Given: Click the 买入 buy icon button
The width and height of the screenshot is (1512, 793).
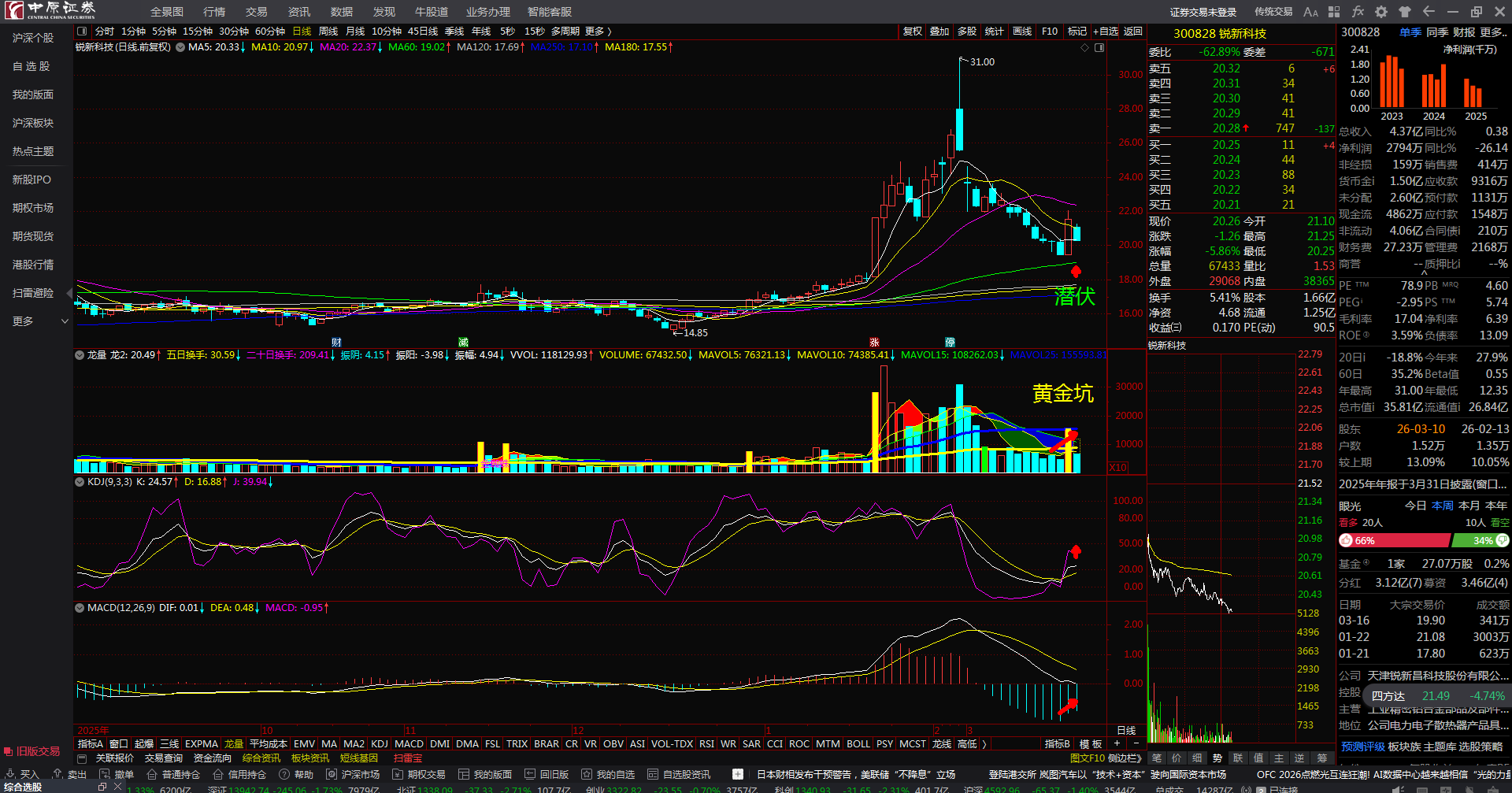Looking at the screenshot, I should (x=22, y=774).
